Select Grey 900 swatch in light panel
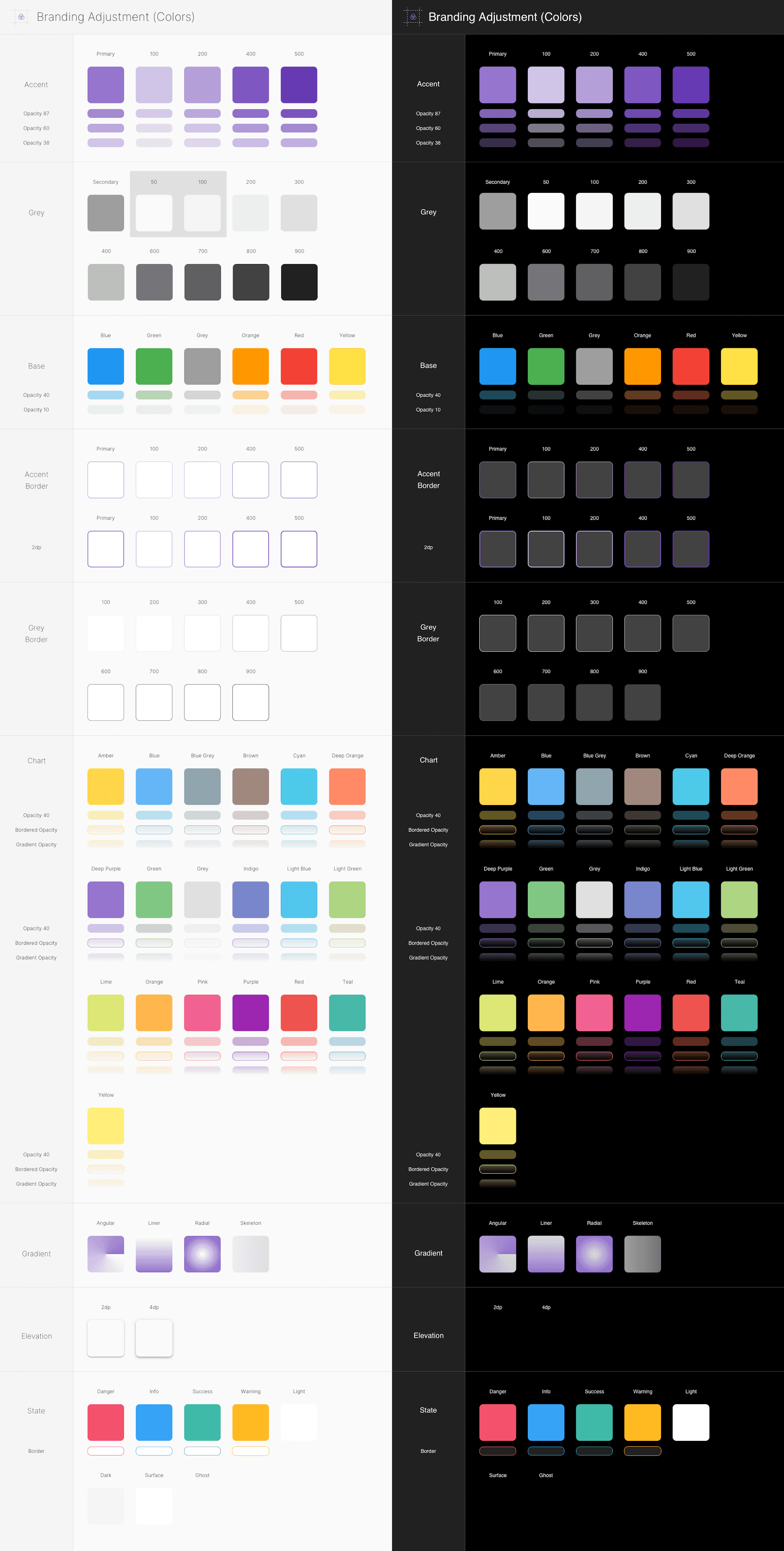The image size is (784, 1551). [299, 282]
